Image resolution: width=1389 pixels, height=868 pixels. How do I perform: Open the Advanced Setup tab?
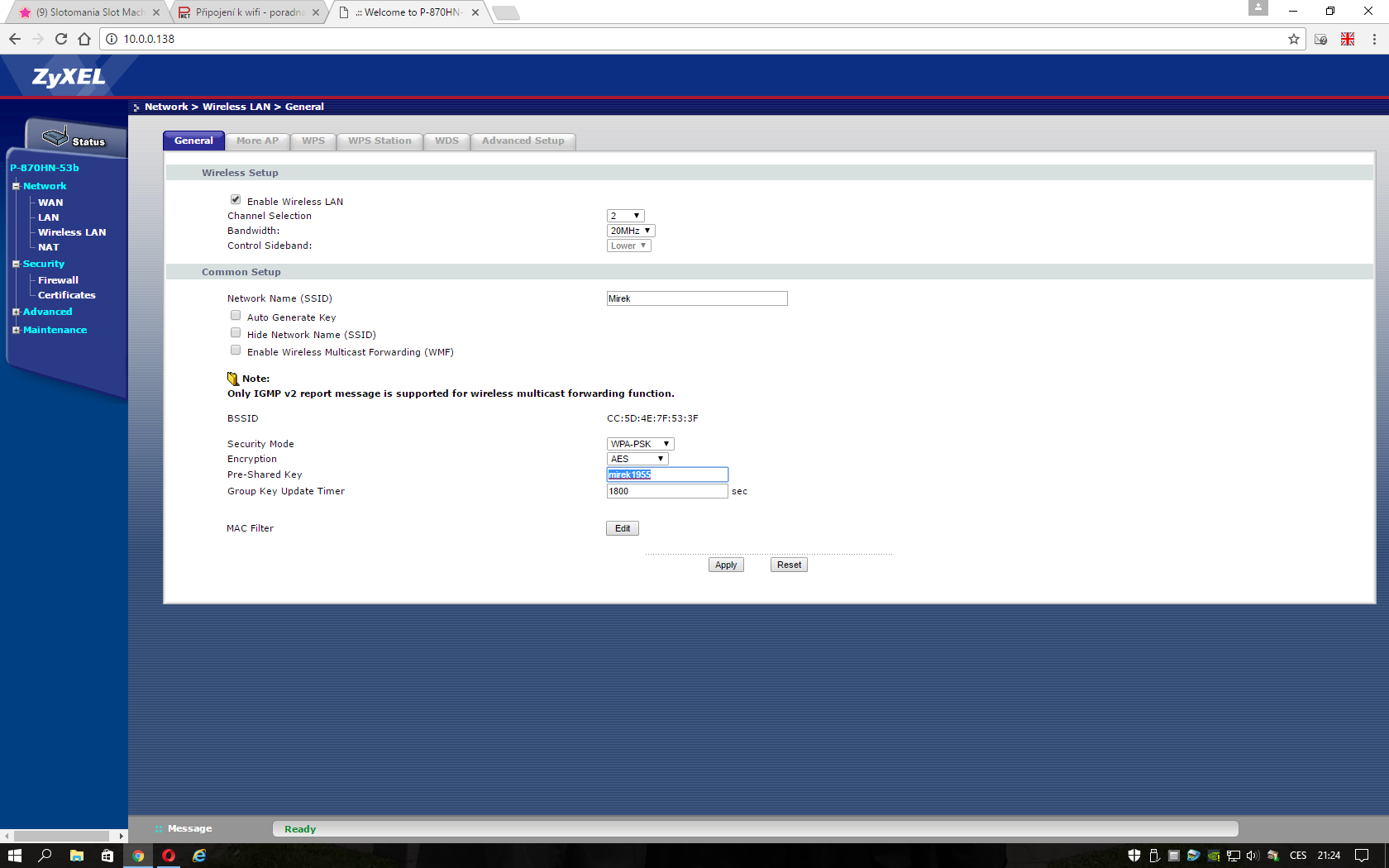[523, 141]
